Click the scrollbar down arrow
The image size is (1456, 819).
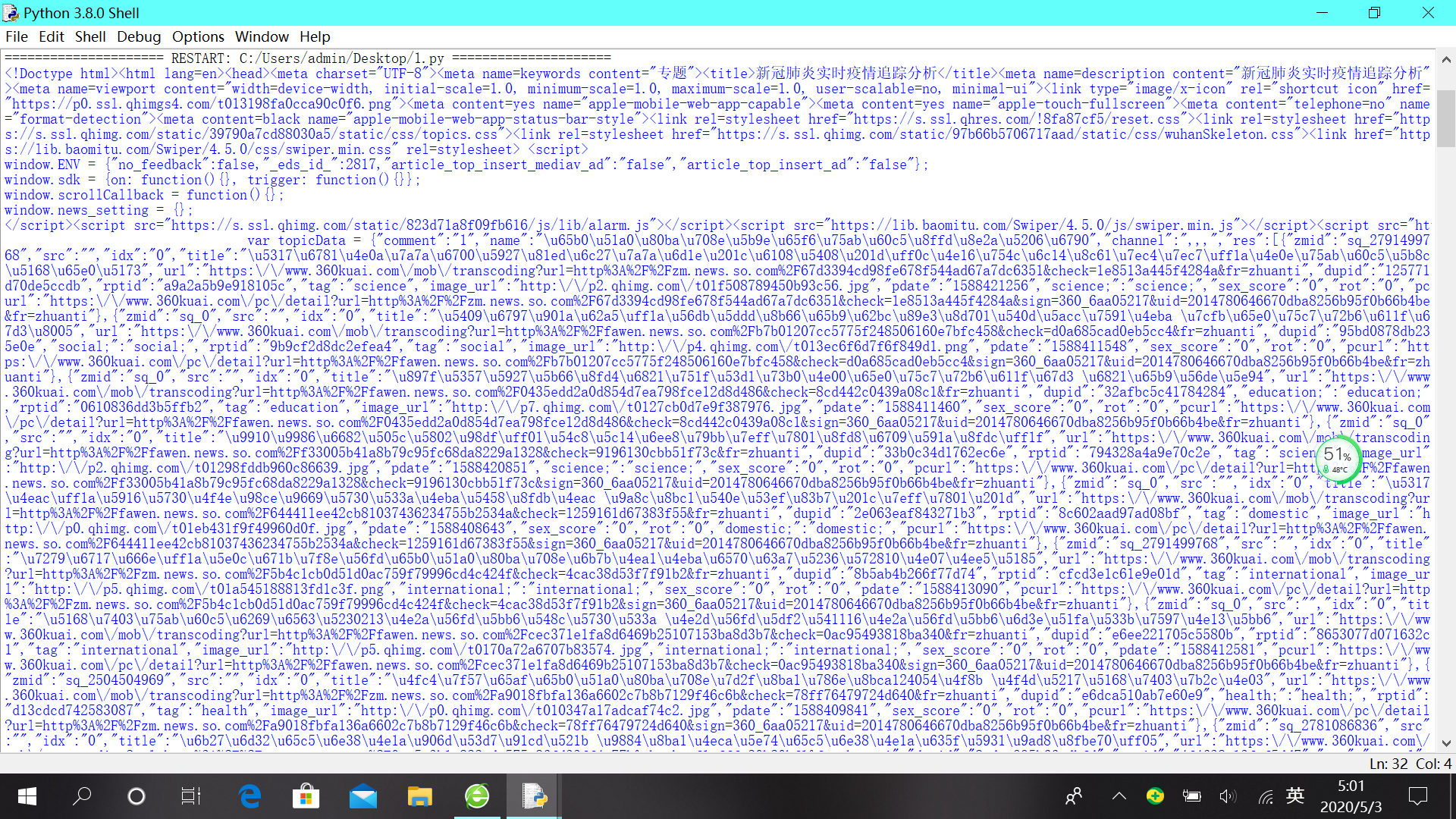1446,744
